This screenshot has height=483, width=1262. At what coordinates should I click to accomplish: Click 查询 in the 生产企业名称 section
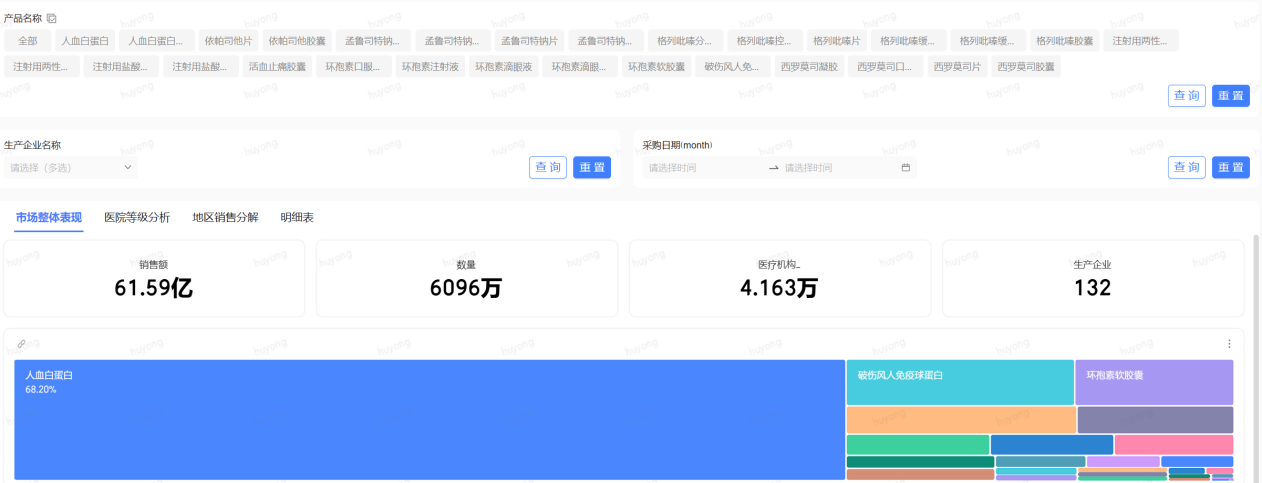[x=548, y=167]
